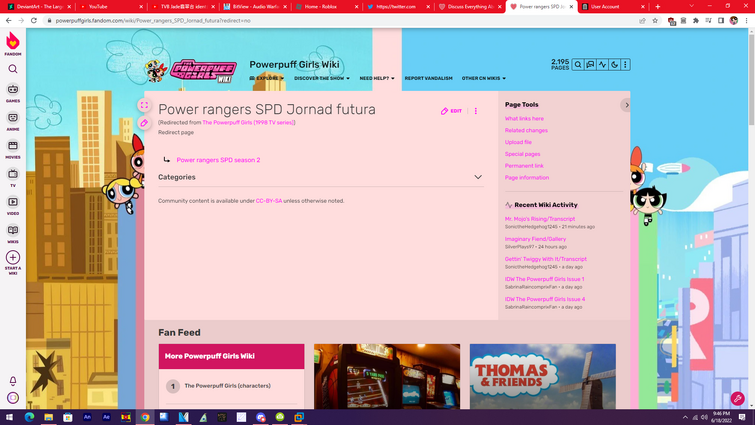
Task: Open The Powerpuff Girls (characters) feed item
Action: pos(227,386)
